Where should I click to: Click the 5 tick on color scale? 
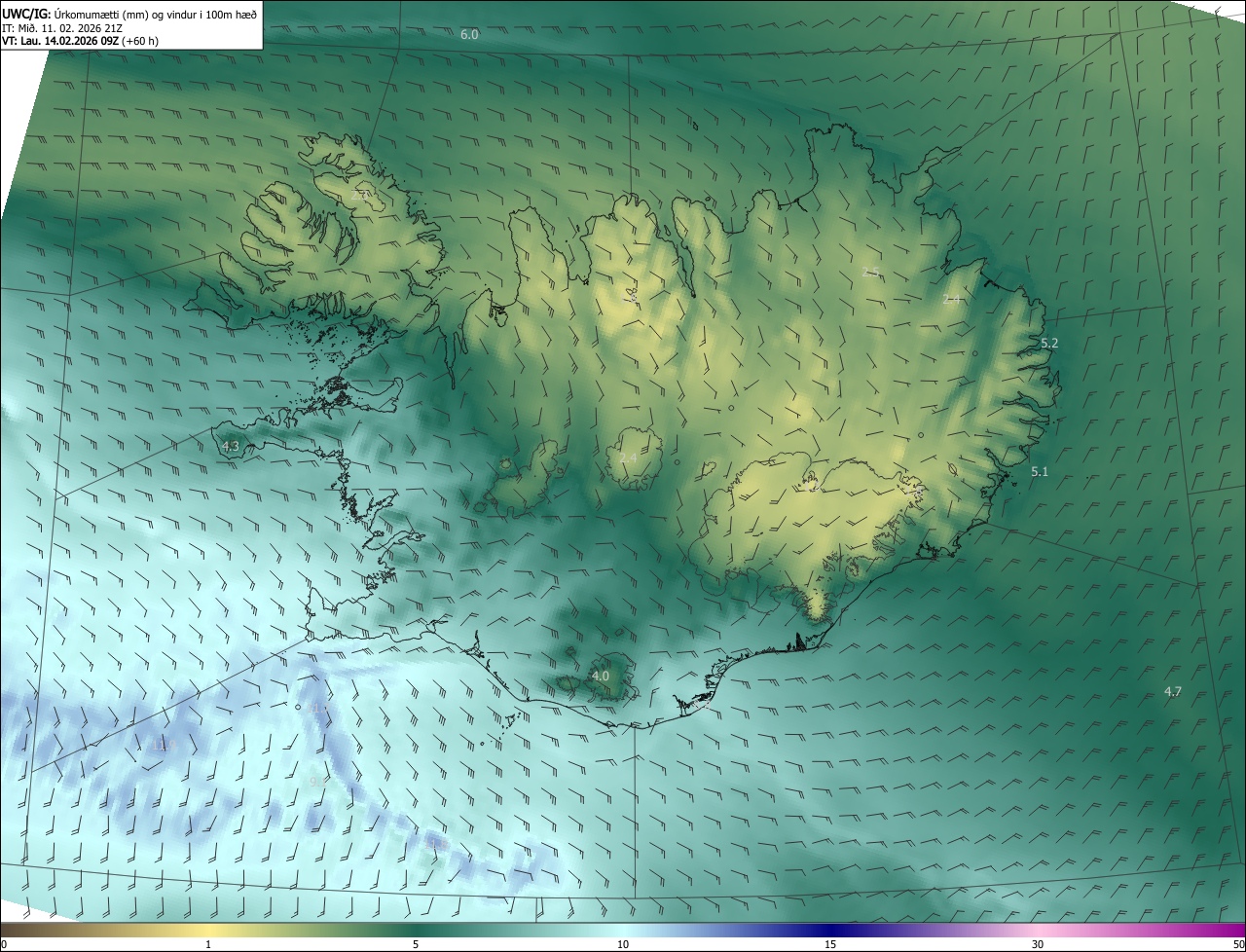[416, 944]
